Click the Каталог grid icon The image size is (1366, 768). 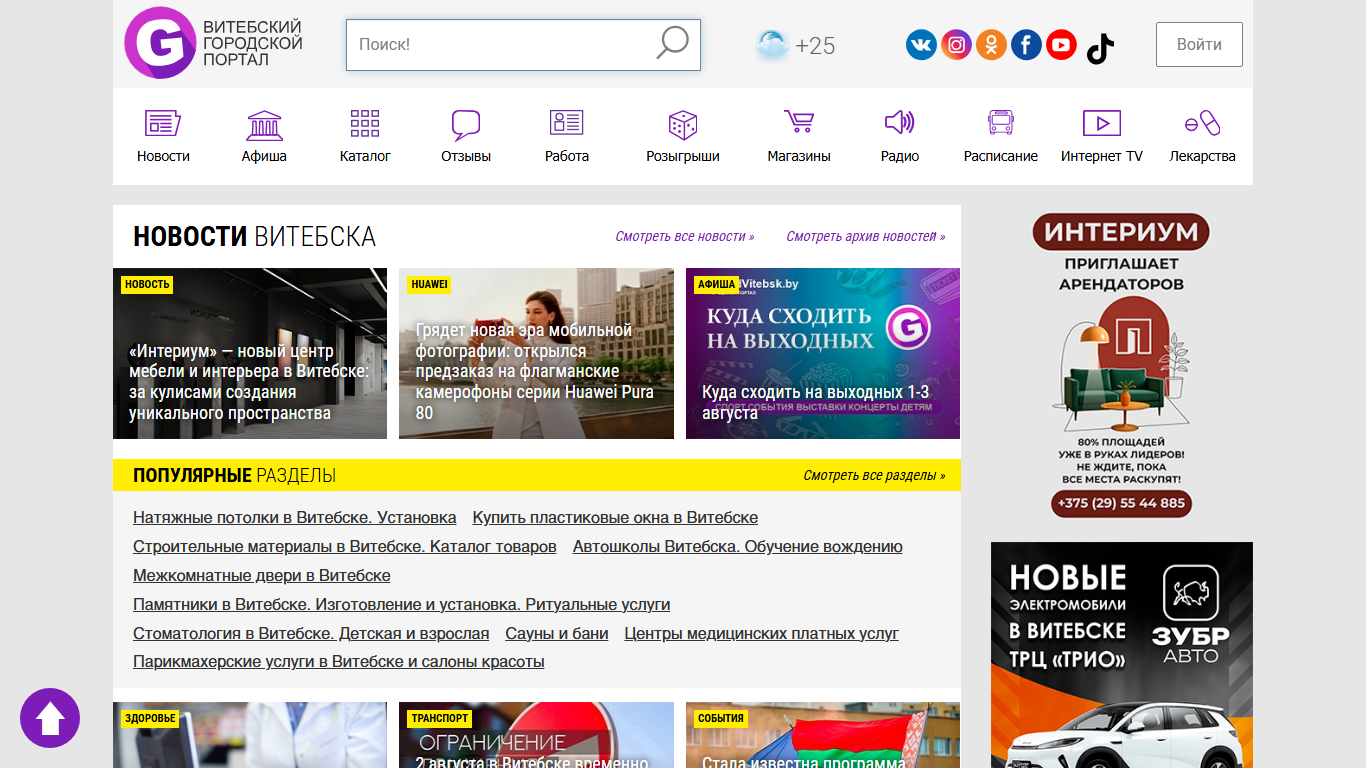pos(365,123)
